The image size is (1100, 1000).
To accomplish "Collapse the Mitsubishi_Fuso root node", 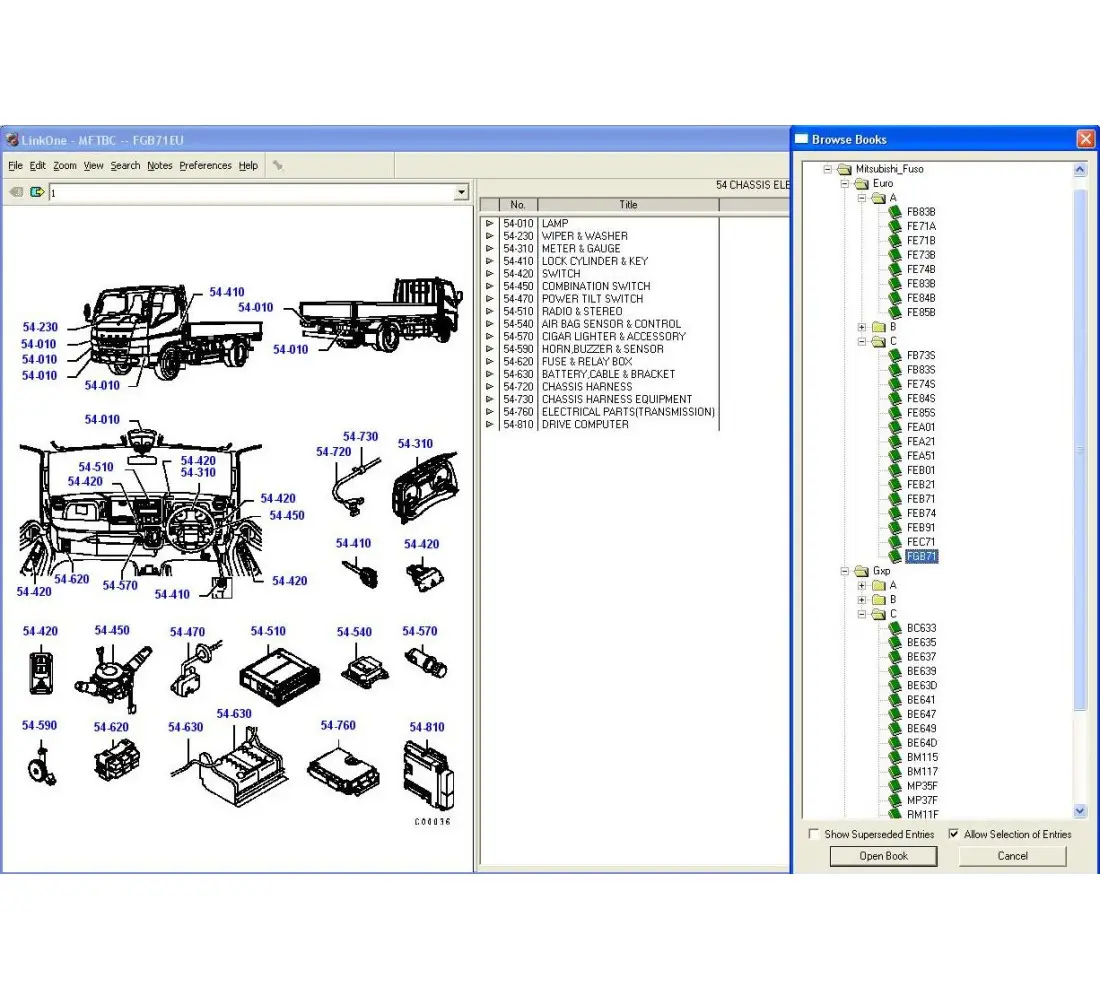I will (828, 169).
